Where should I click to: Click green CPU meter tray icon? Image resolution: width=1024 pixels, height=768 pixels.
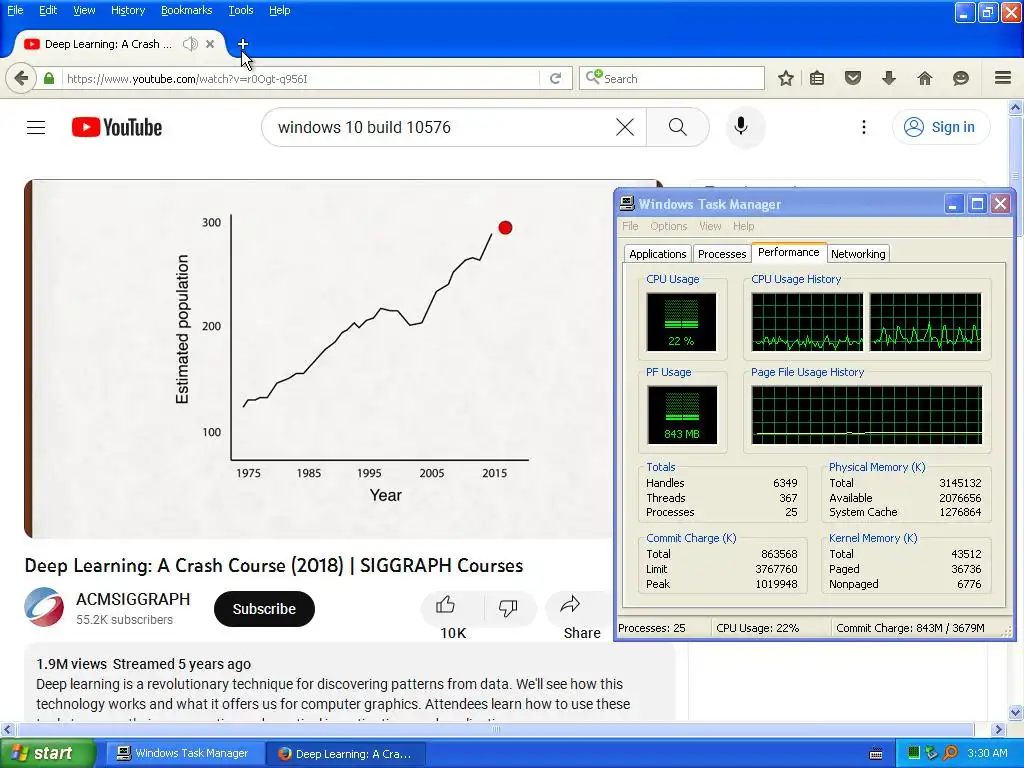point(914,753)
